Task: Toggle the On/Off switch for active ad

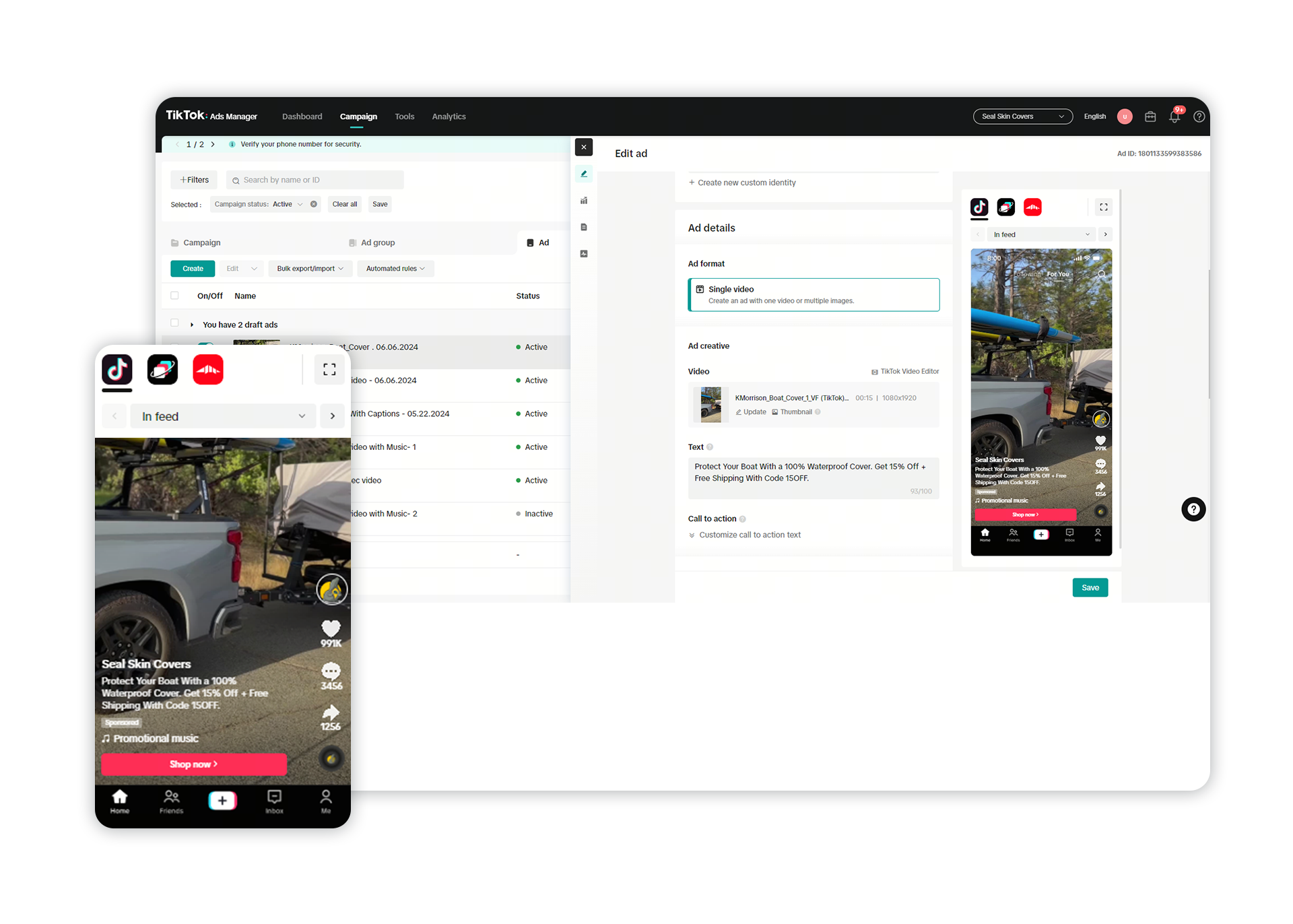Action: [x=207, y=343]
